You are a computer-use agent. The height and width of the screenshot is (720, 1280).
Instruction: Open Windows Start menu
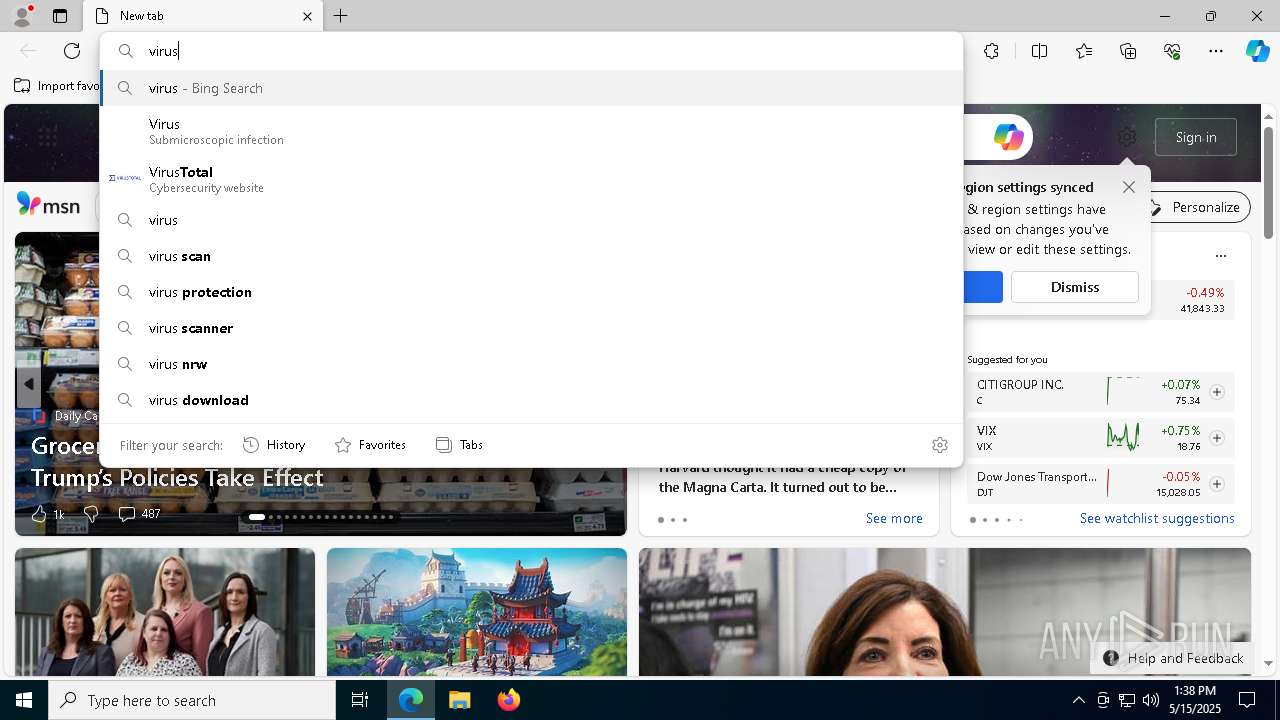pos(24,700)
